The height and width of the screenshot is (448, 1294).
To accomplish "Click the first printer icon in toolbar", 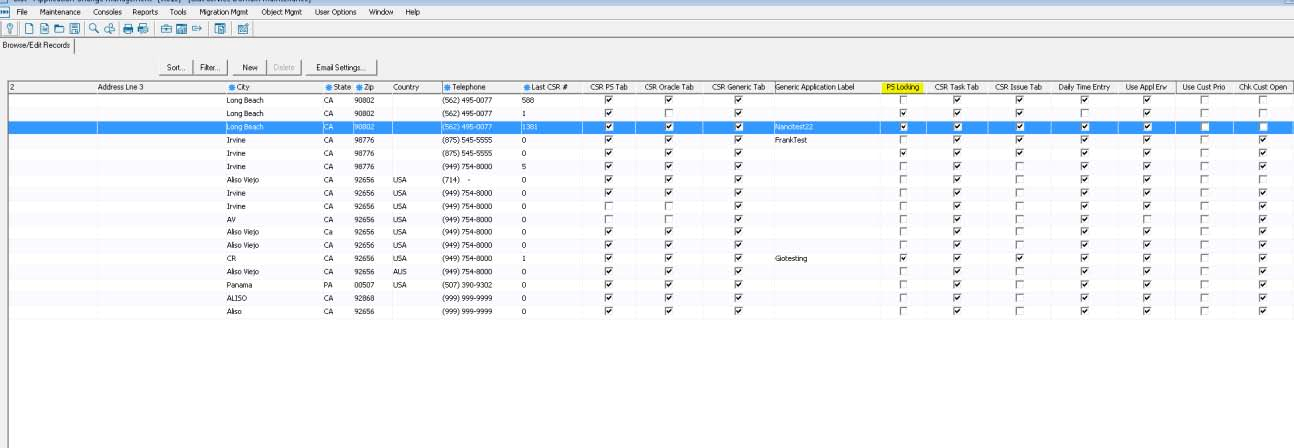I will point(128,29).
